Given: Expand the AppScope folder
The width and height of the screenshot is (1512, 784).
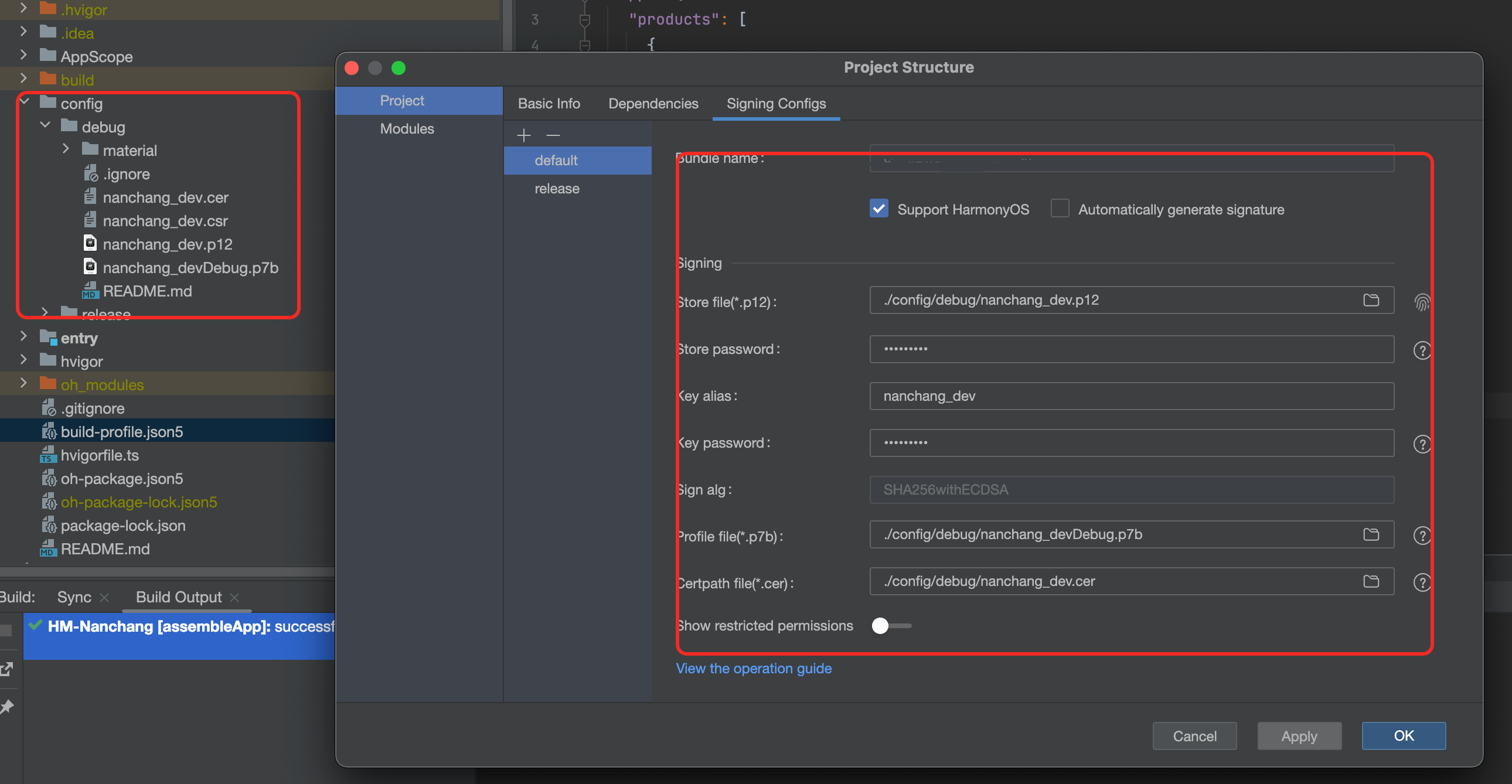Looking at the screenshot, I should [24, 55].
